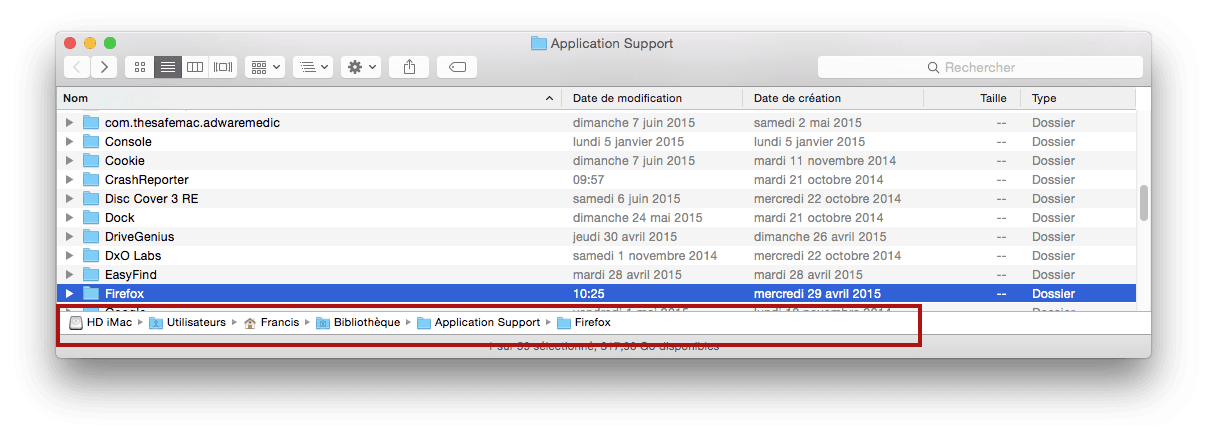This screenshot has height=438, width=1207.
Task: Click the Application Support title folder icon
Action: coord(539,44)
